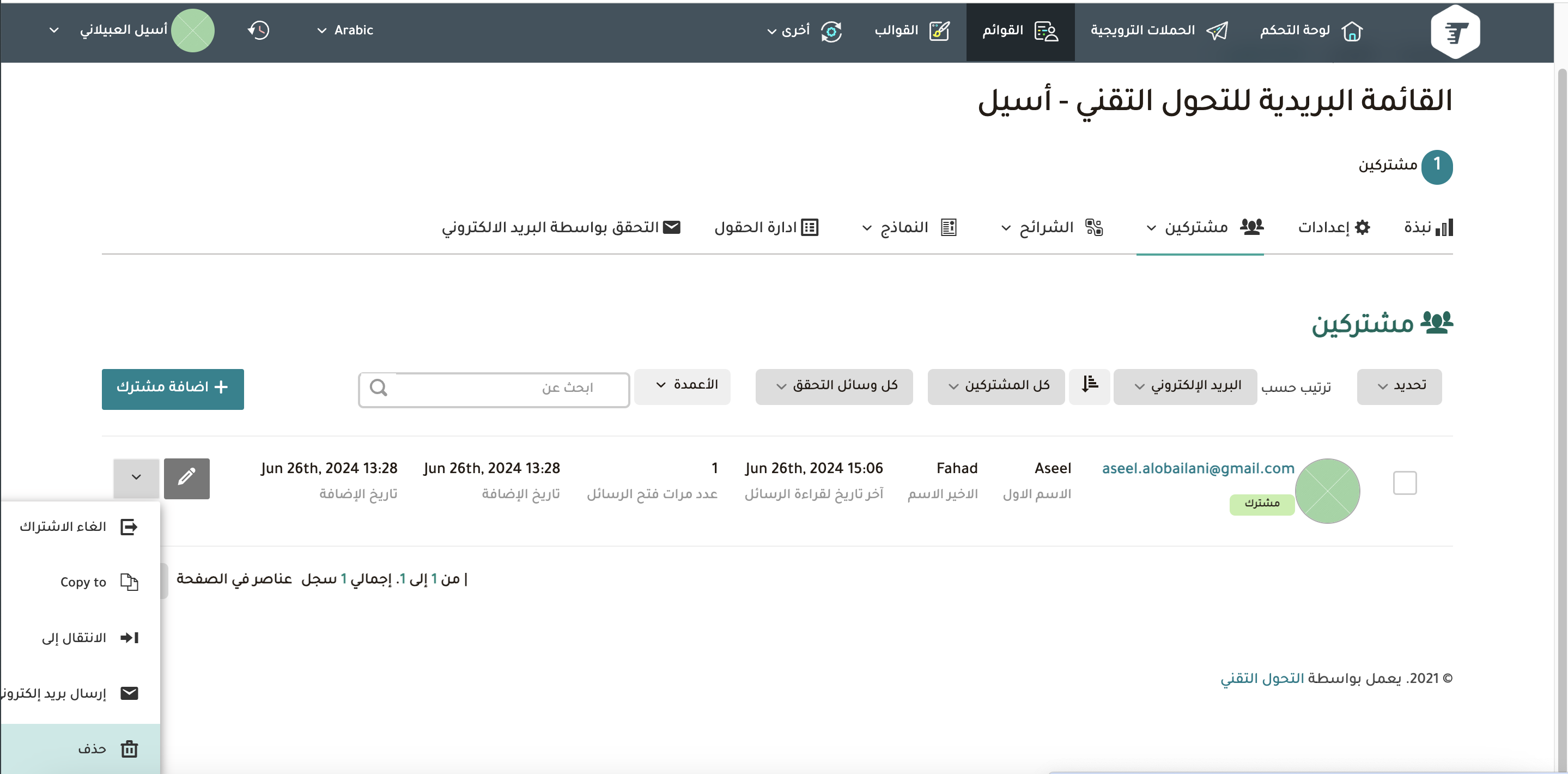
Task: Collapse the subscriber row actions chevron
Action: tap(136, 478)
